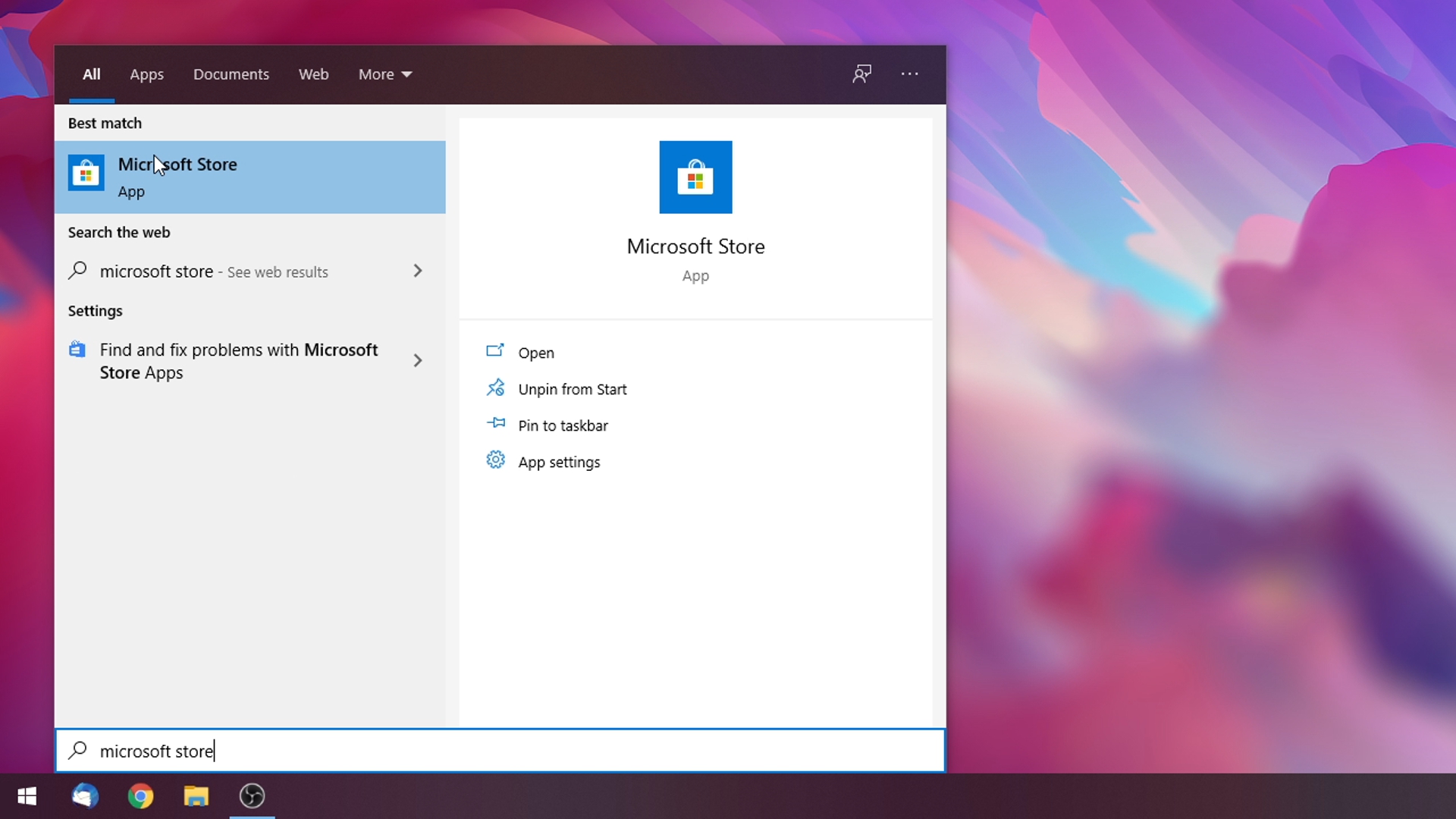The height and width of the screenshot is (819, 1456).
Task: Expand microsoft store web results chevron
Action: coord(417,271)
